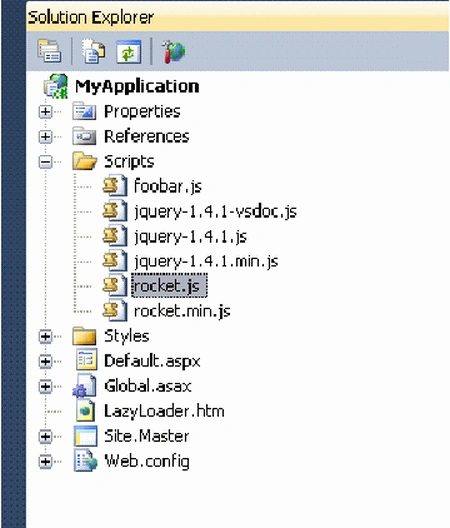The width and height of the screenshot is (450, 528).
Task: Click the Properties toolbar icon
Action: [x=49, y=51]
